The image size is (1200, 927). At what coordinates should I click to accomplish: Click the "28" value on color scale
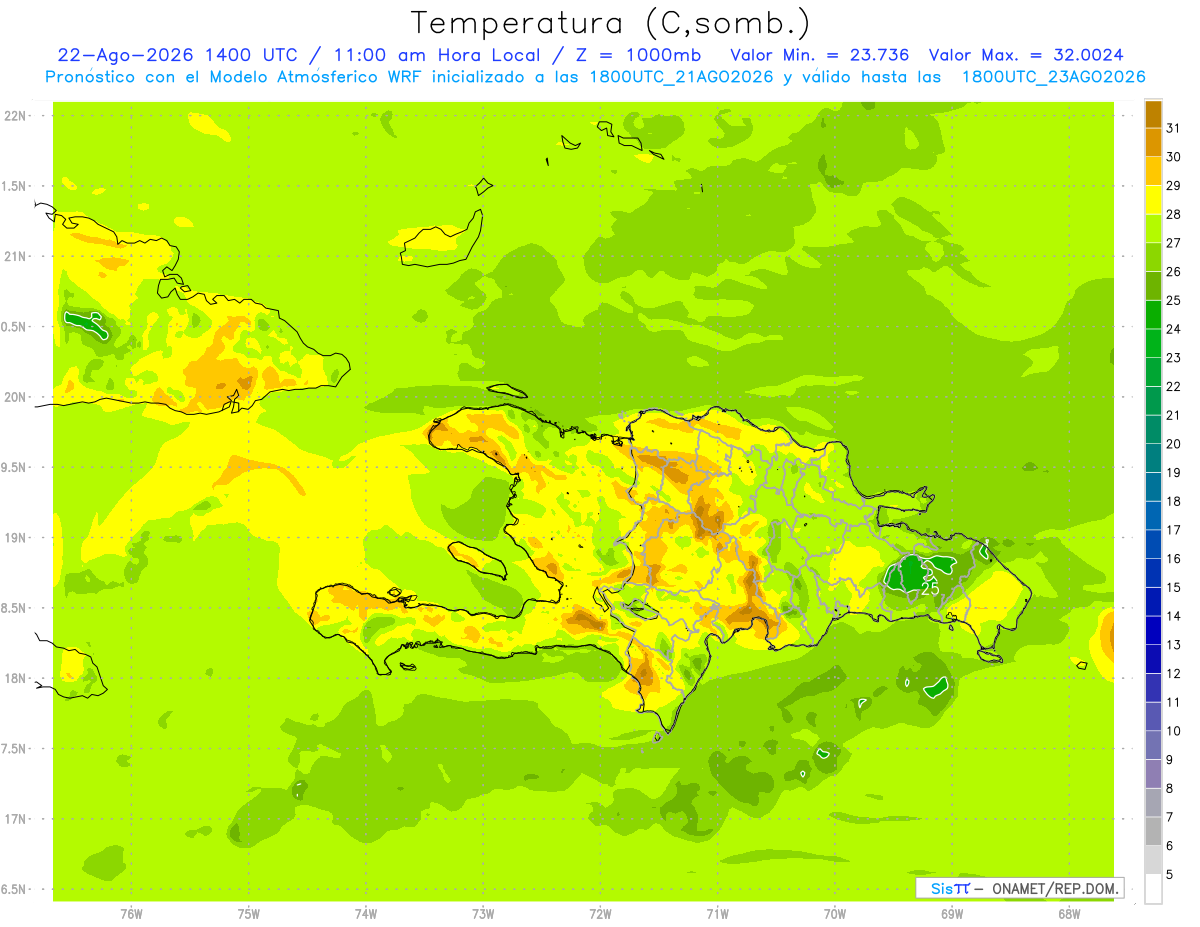1174,214
